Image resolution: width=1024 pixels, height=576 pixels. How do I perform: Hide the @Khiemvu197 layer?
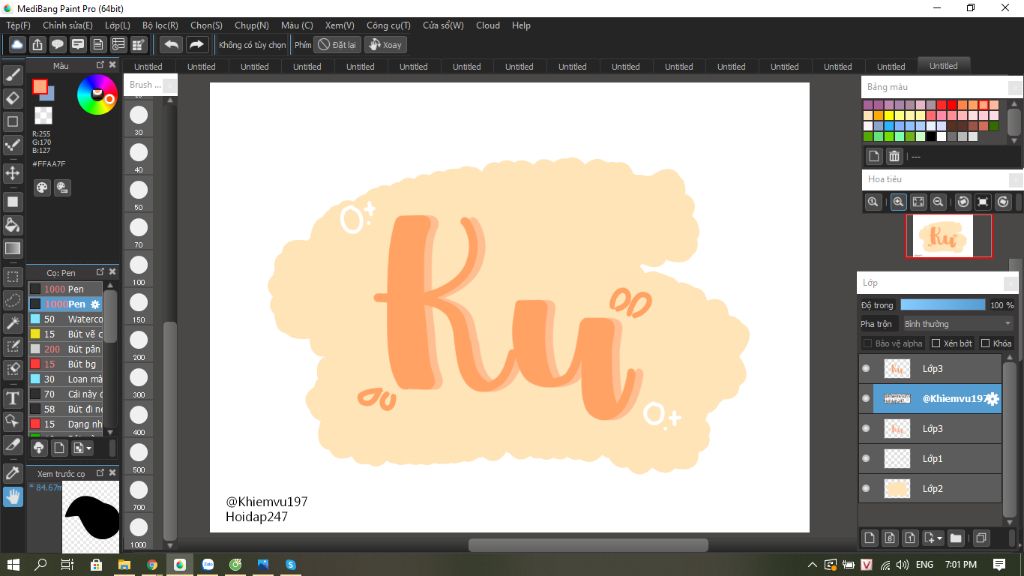pos(866,398)
